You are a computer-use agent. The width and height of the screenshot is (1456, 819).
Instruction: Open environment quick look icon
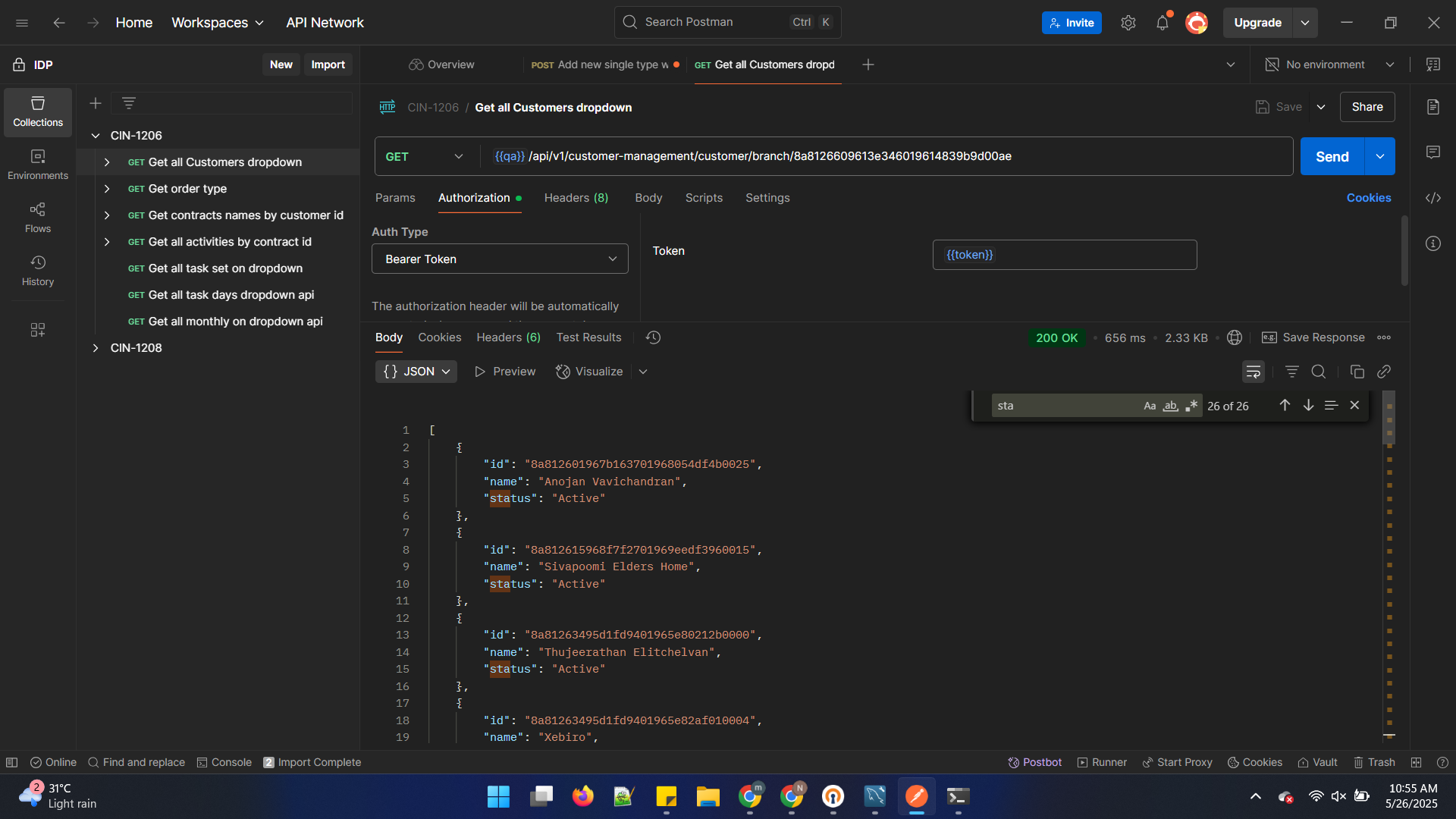pyautogui.click(x=1433, y=64)
